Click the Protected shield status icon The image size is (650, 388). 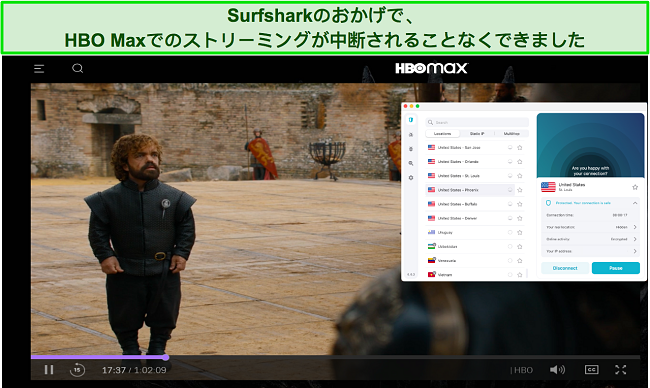pos(548,203)
